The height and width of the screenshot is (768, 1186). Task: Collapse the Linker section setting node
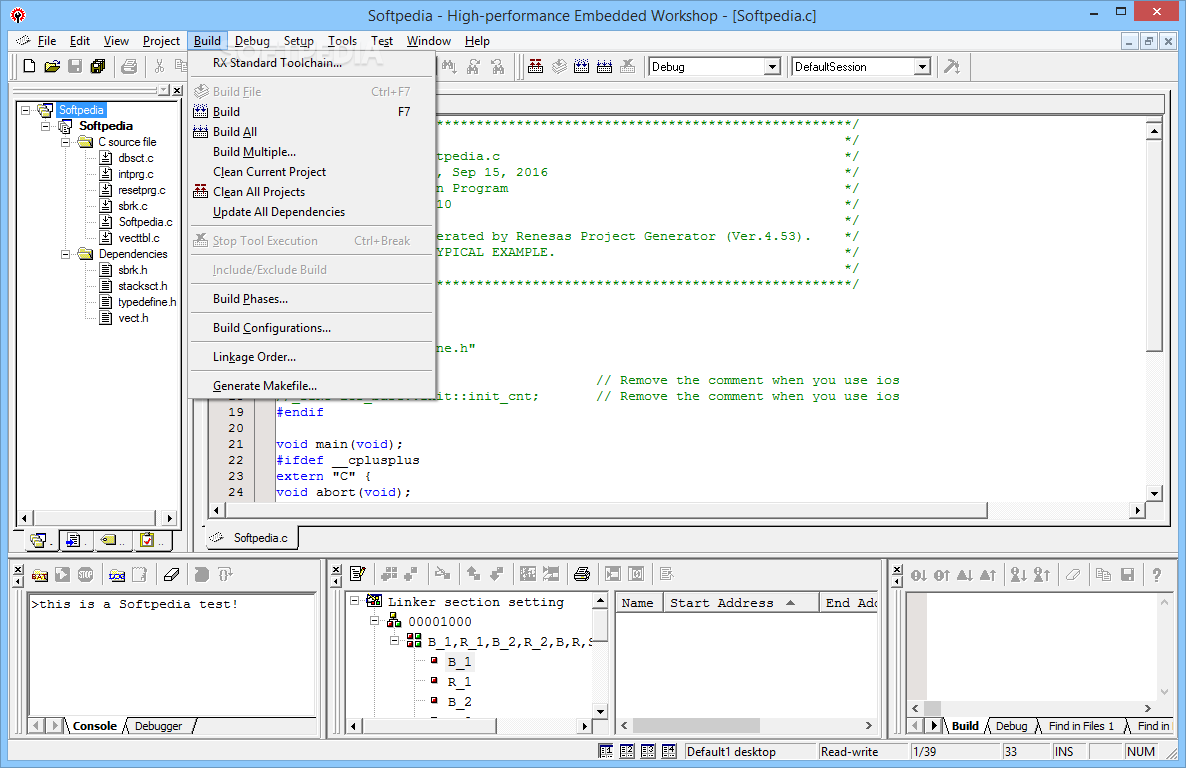click(x=354, y=601)
